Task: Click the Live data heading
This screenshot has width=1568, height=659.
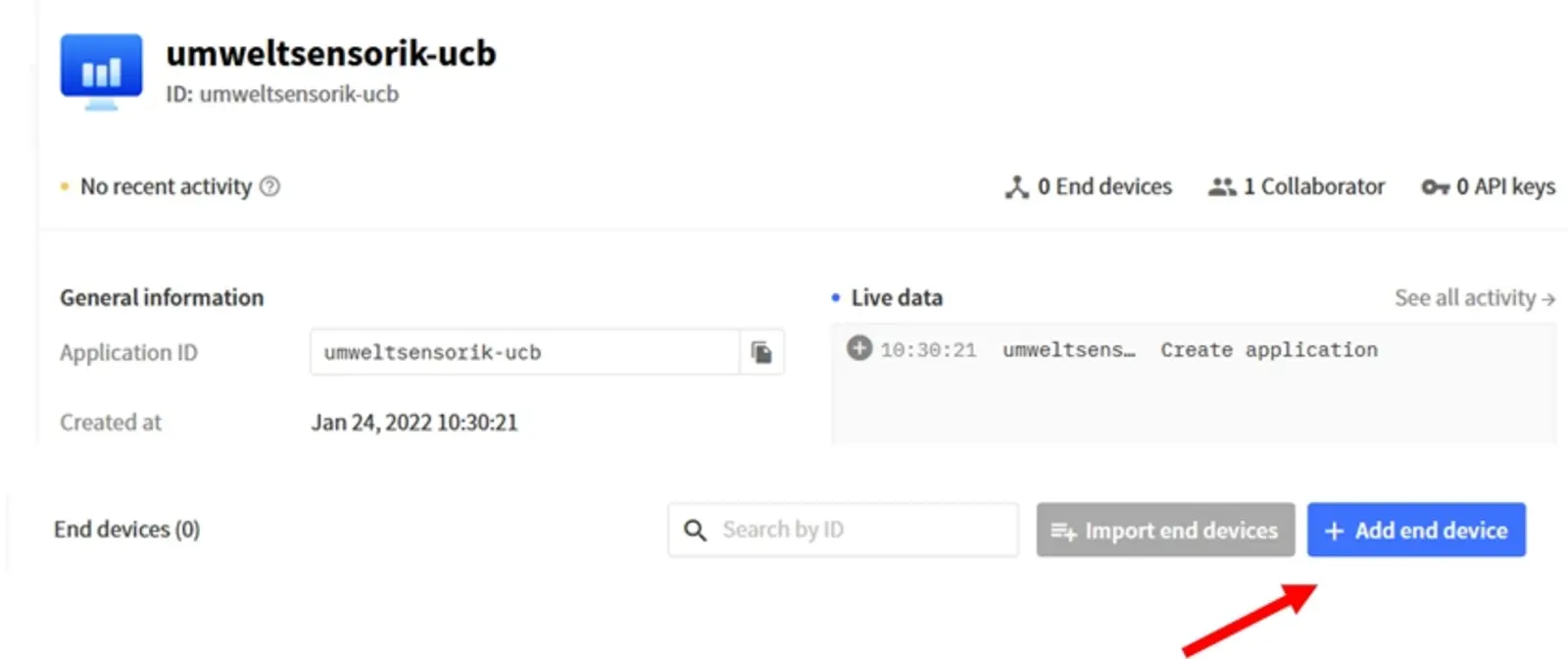Action: (x=897, y=298)
